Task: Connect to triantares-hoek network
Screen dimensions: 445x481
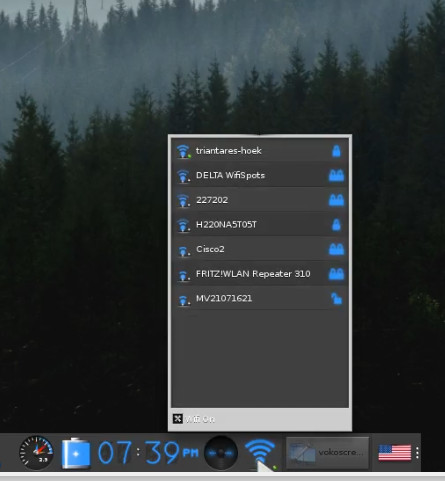Action: [260, 151]
